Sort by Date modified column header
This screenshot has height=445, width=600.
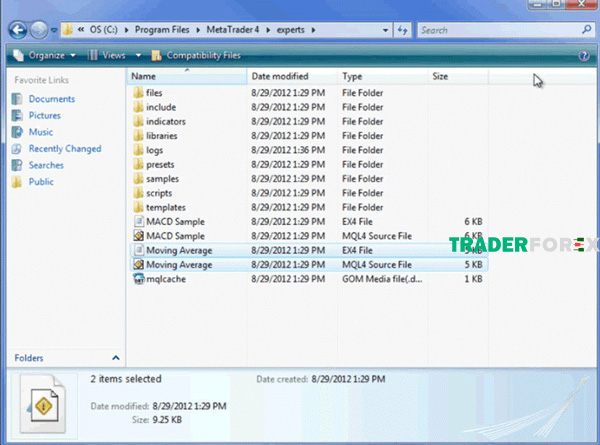pyautogui.click(x=292, y=77)
